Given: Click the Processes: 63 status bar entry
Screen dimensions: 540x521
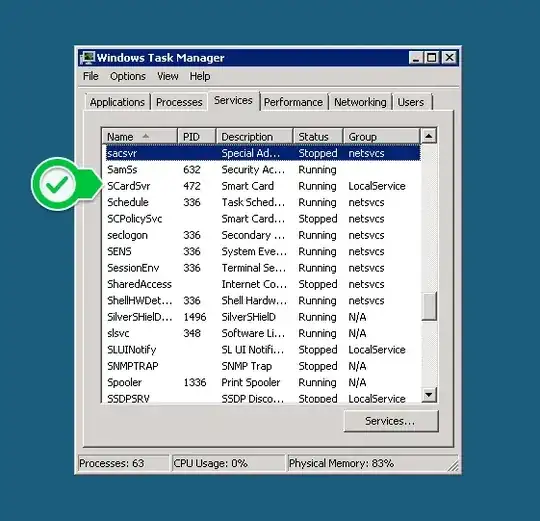Looking at the screenshot, I should coord(123,463).
